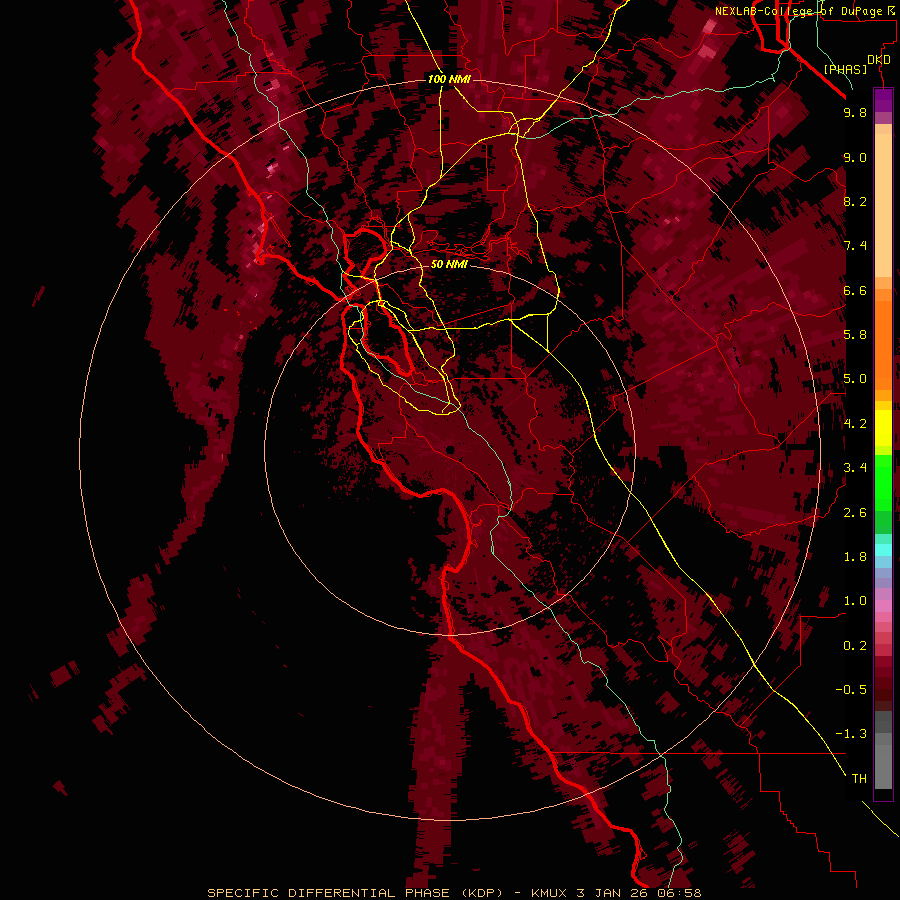The width and height of the screenshot is (900, 900).
Task: Click the 7.4 value on the color scale
Action: (855, 246)
